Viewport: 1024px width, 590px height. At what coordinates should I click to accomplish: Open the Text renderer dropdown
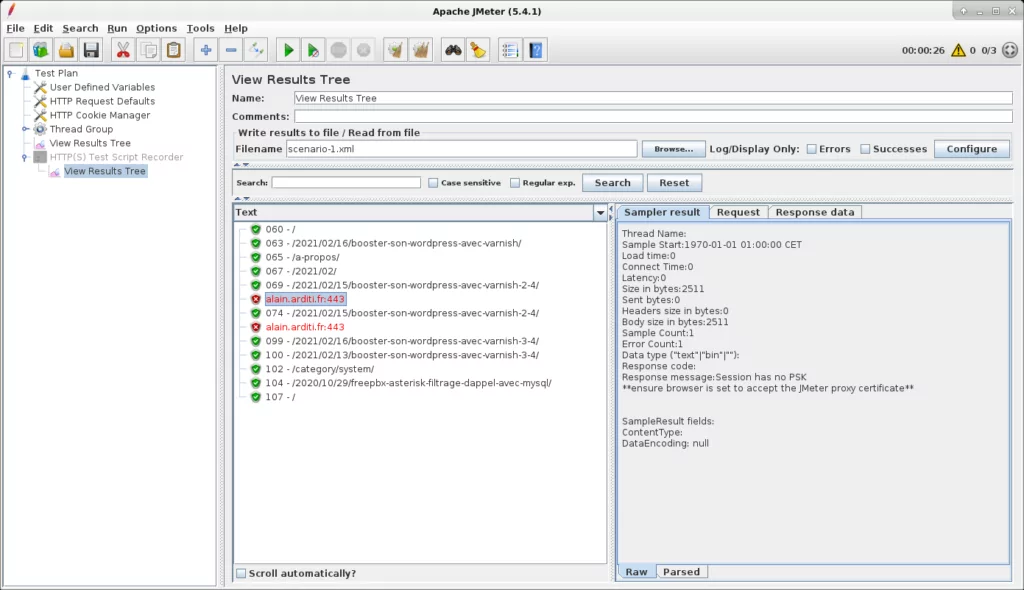click(600, 212)
